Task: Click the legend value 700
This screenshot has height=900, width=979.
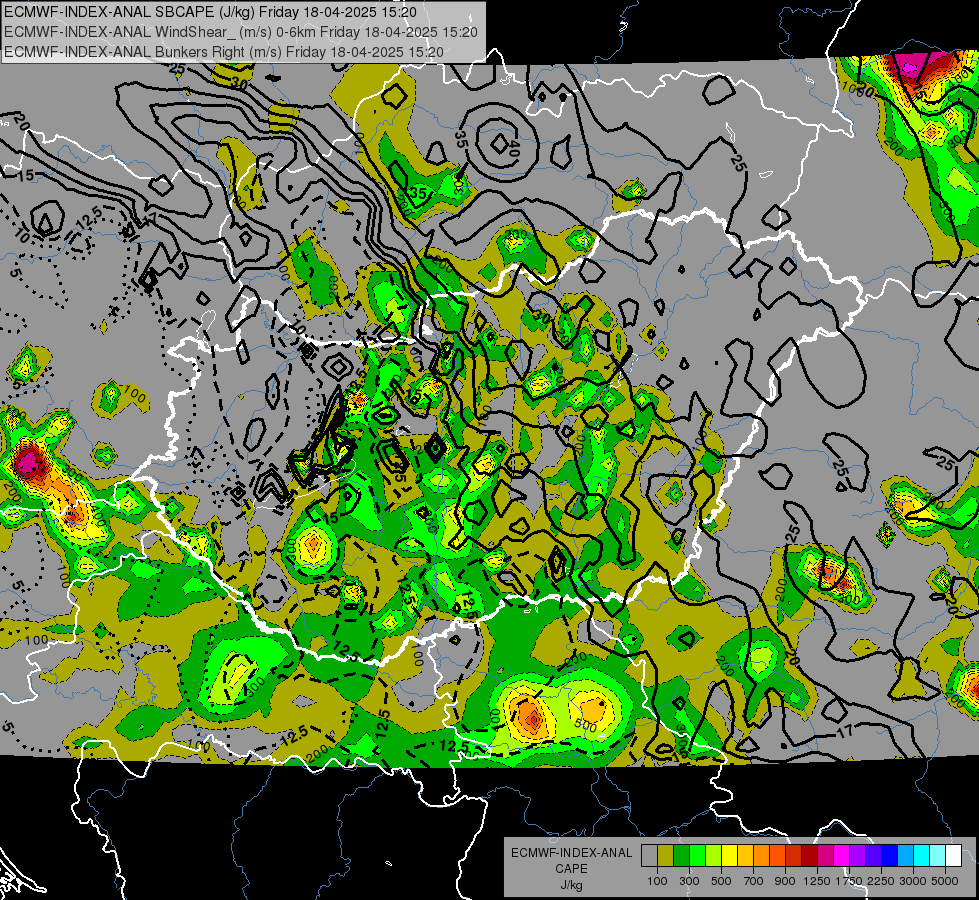Action: pos(754,881)
